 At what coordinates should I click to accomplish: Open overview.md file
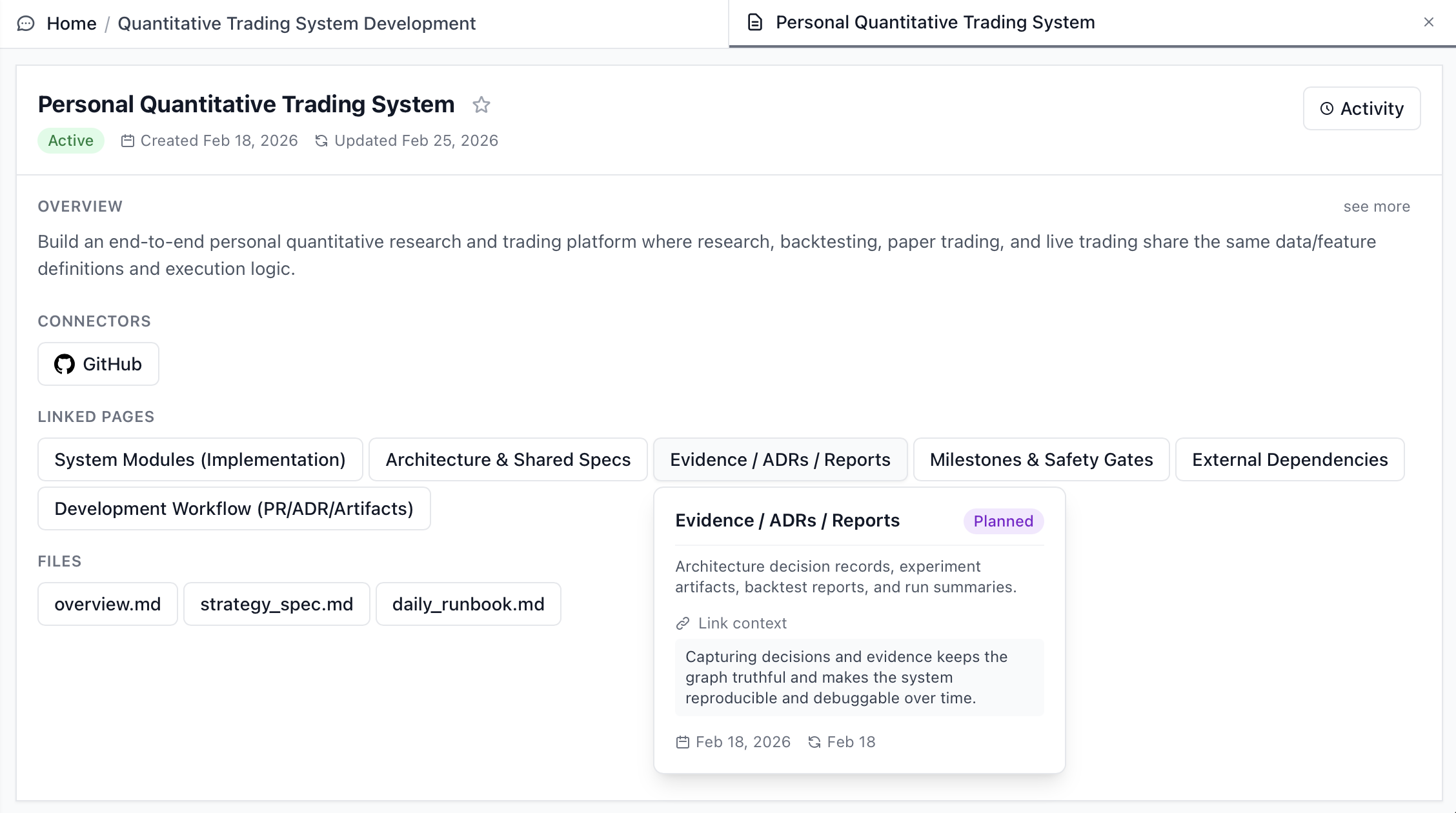[x=107, y=604]
